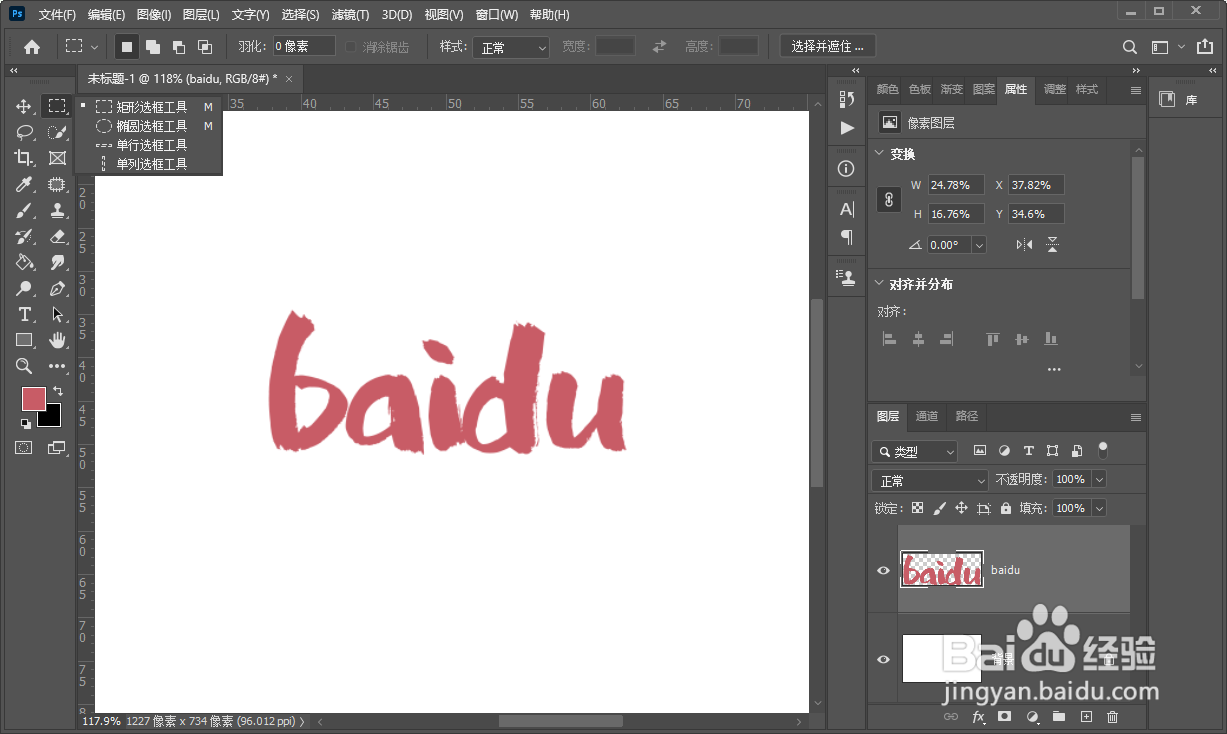
Task: Pick the Quick Selection tool
Action: point(57,132)
